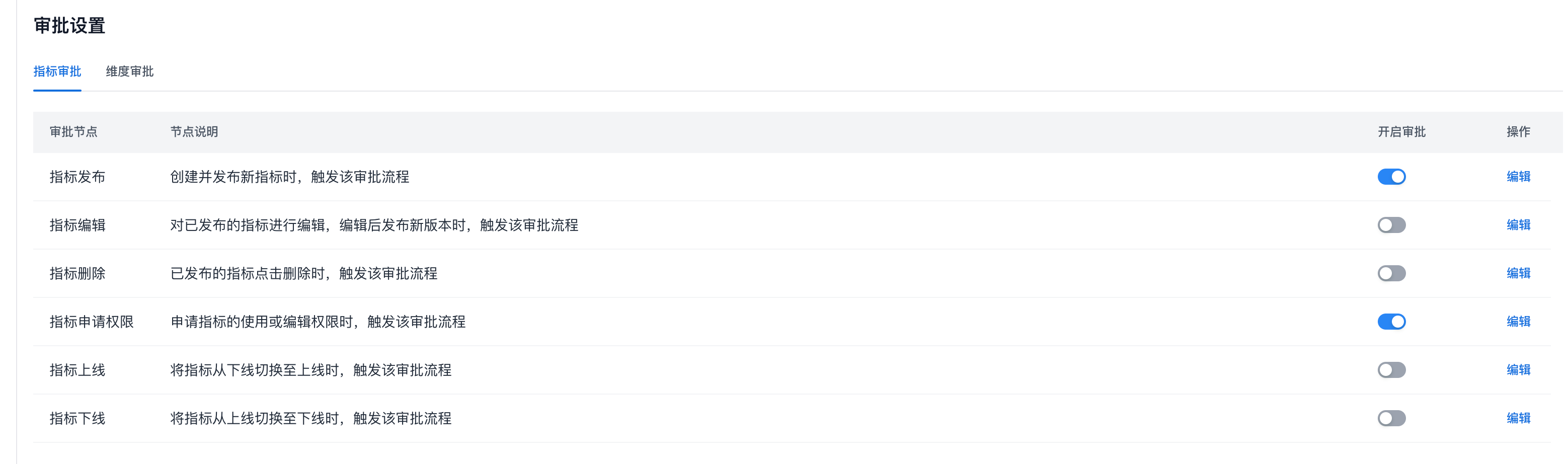Turn on the 指标删除 approval switch
The width and height of the screenshot is (1568, 464).
coord(1391,273)
